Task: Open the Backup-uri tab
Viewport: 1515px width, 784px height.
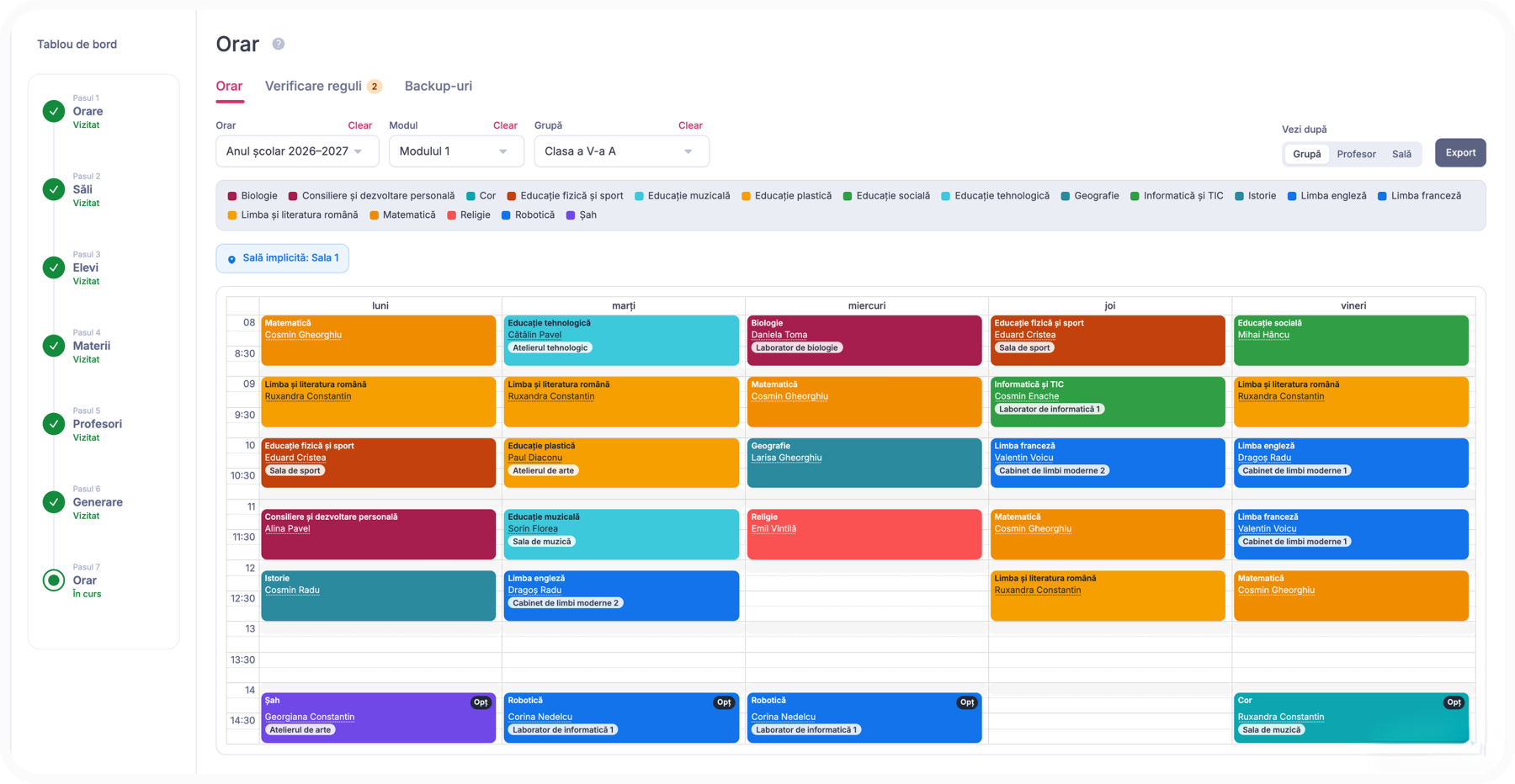Action: (439, 86)
